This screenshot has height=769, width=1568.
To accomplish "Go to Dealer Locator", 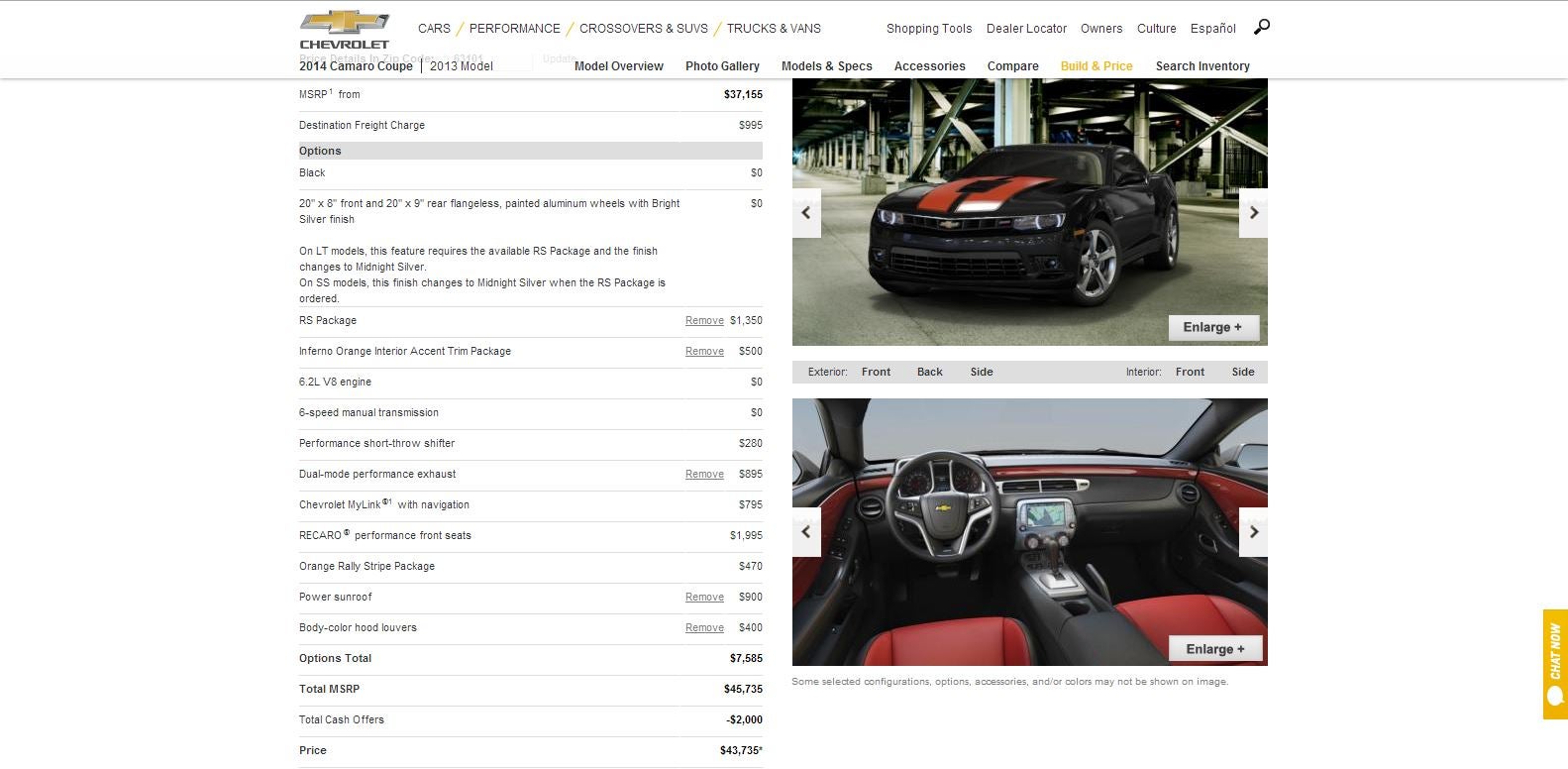I will (x=1026, y=29).
